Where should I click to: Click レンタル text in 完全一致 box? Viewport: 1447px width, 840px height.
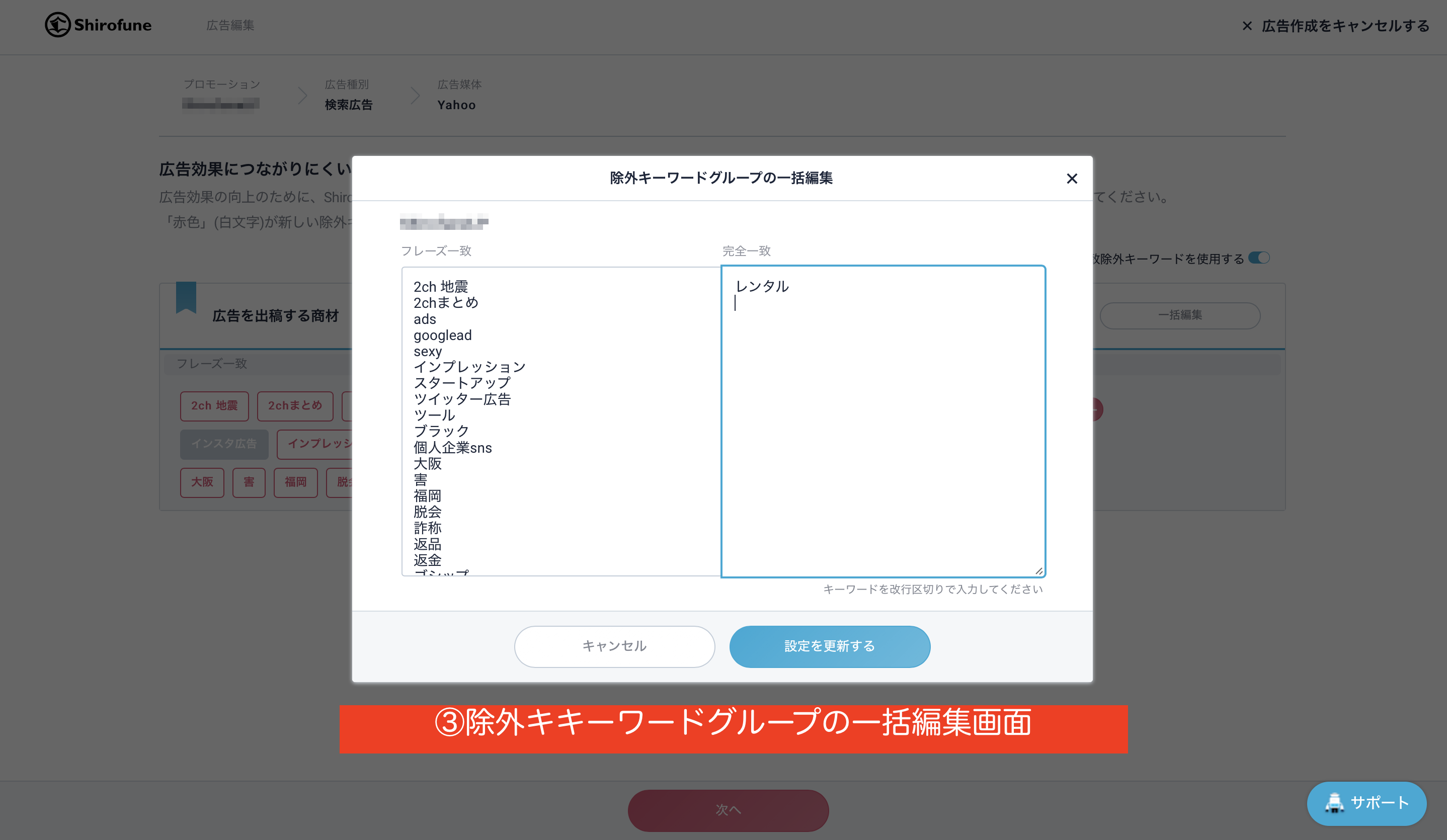tap(762, 287)
